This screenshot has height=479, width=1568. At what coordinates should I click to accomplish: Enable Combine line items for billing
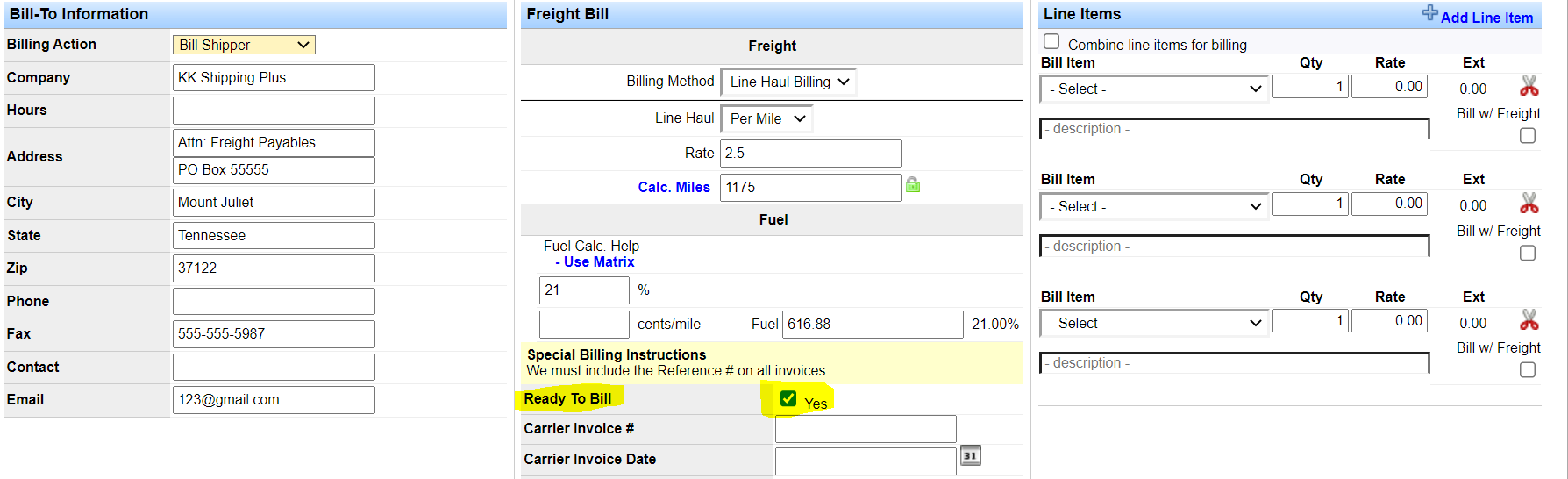[1051, 41]
